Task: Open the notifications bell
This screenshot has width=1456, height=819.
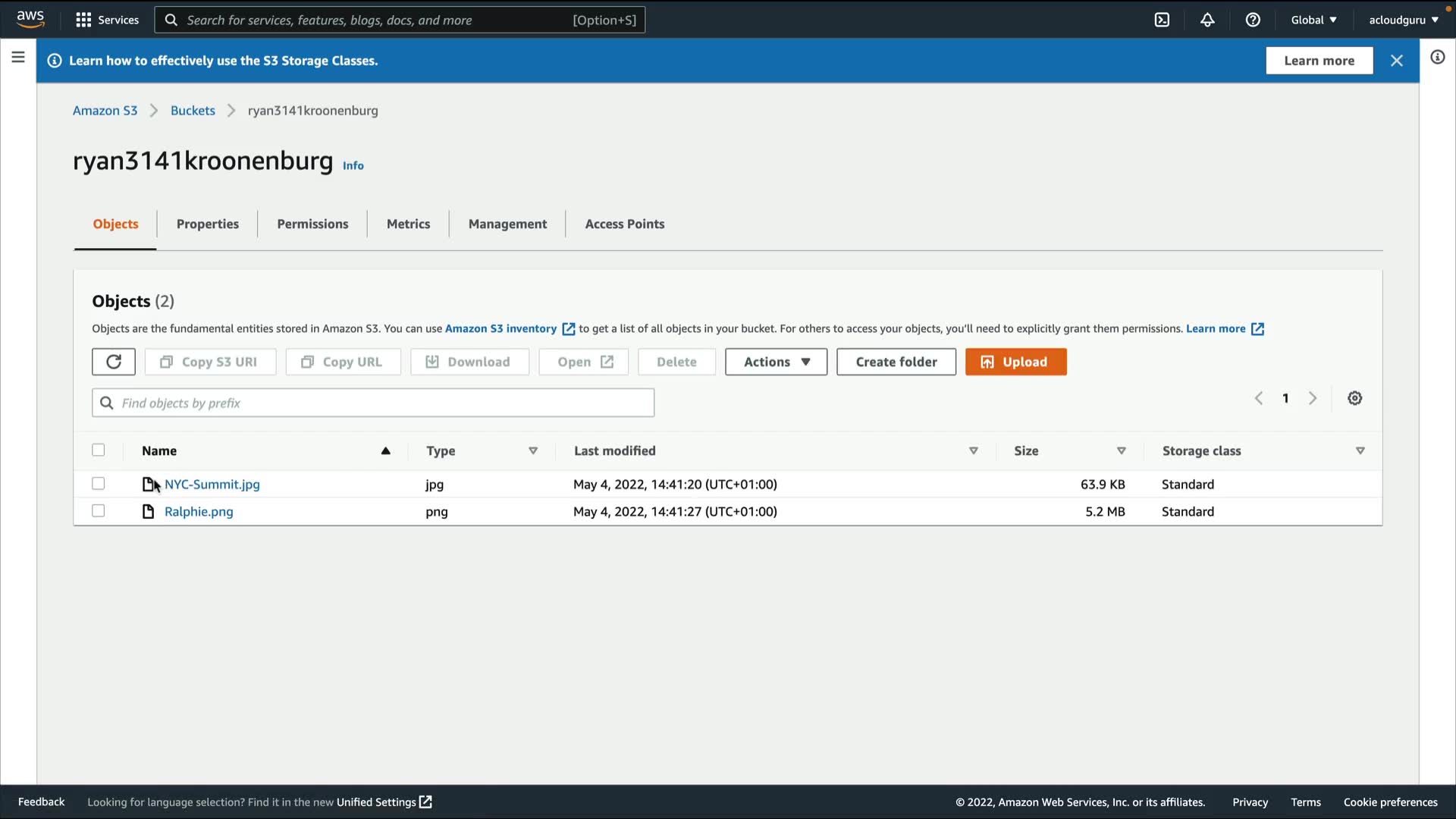Action: 1207,20
